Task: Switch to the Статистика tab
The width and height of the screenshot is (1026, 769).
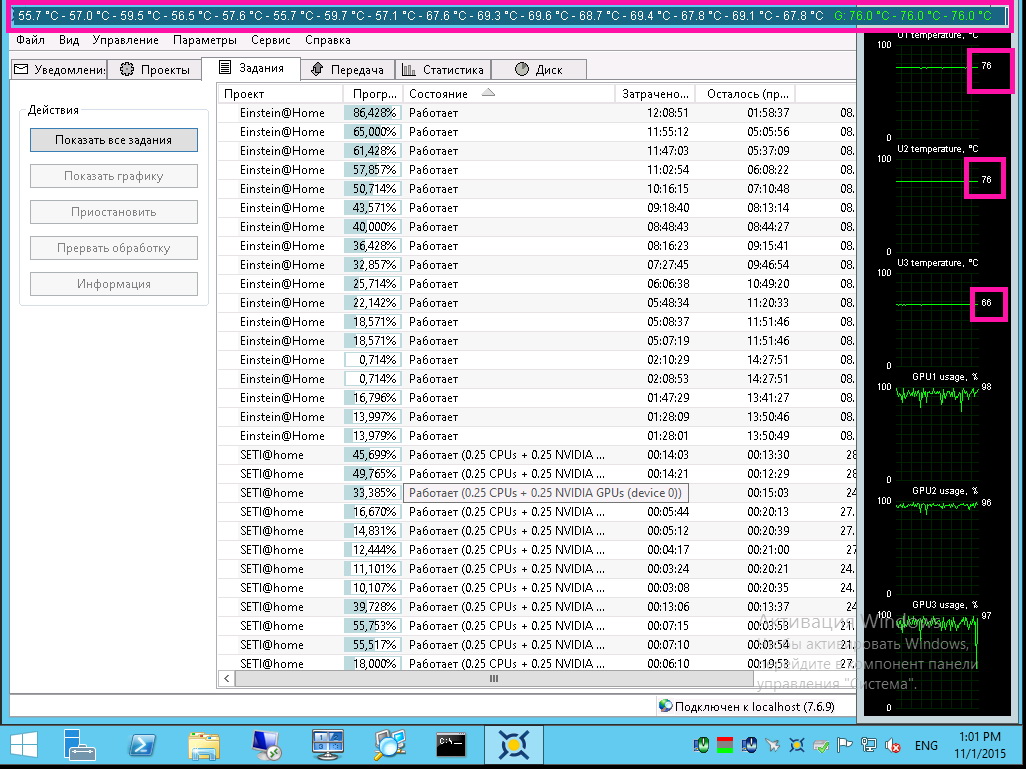Action: coord(443,69)
